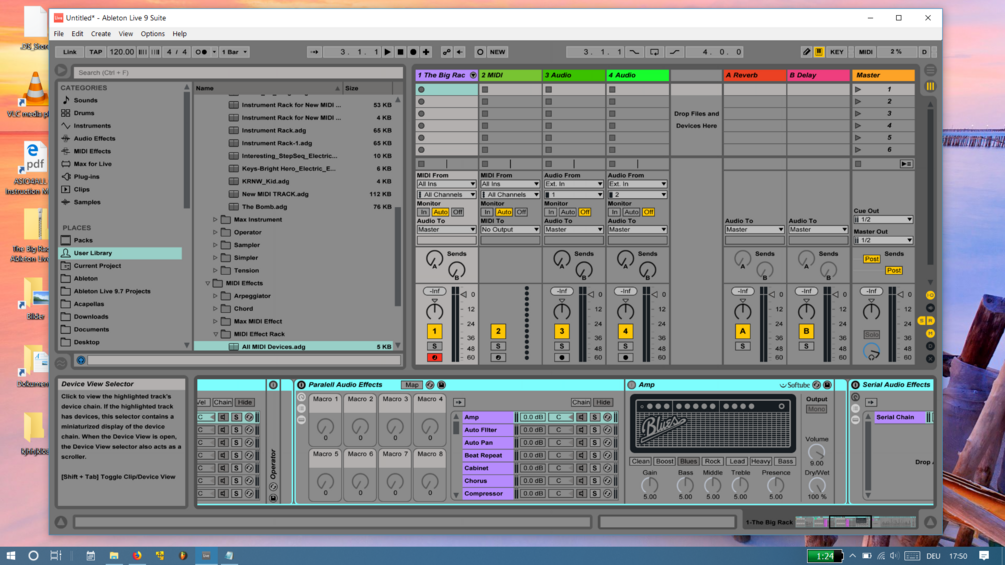Solo track 4
This screenshot has width=1005, height=565.
(625, 347)
